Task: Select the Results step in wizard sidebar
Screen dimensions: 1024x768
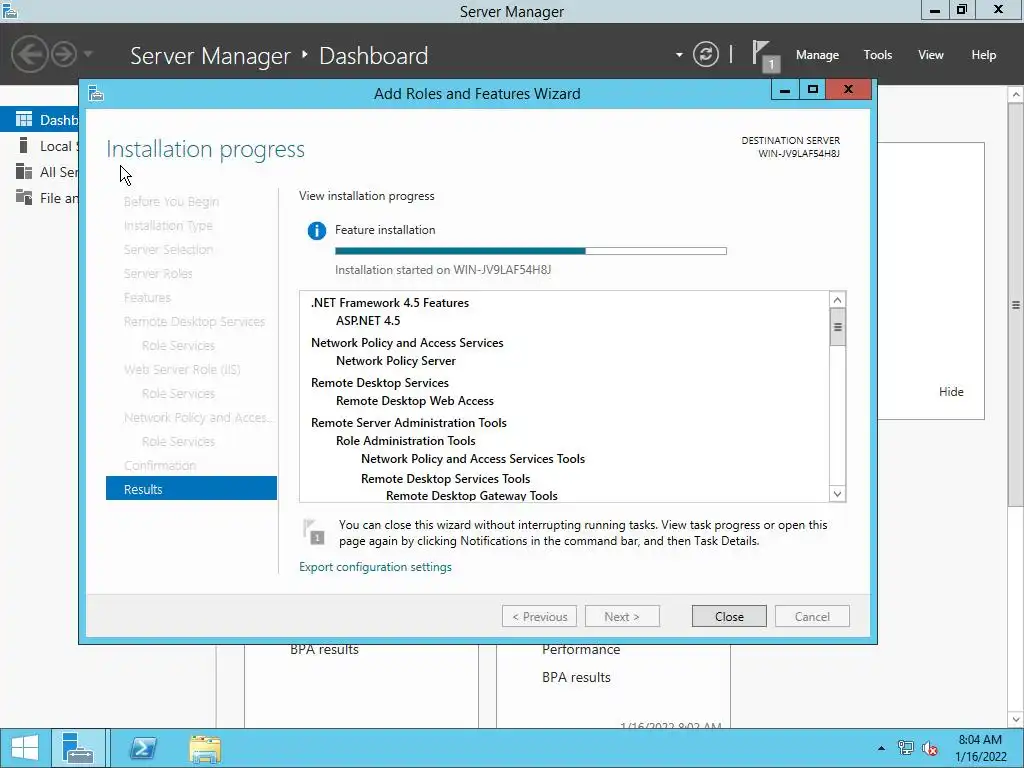Action: pyautogui.click(x=191, y=488)
